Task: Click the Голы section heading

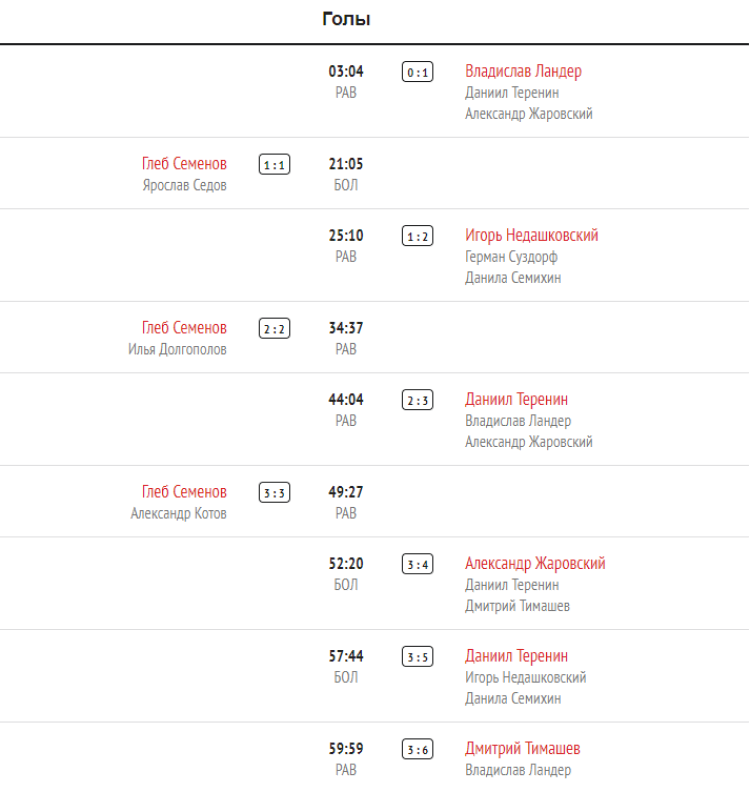Action: point(346,19)
